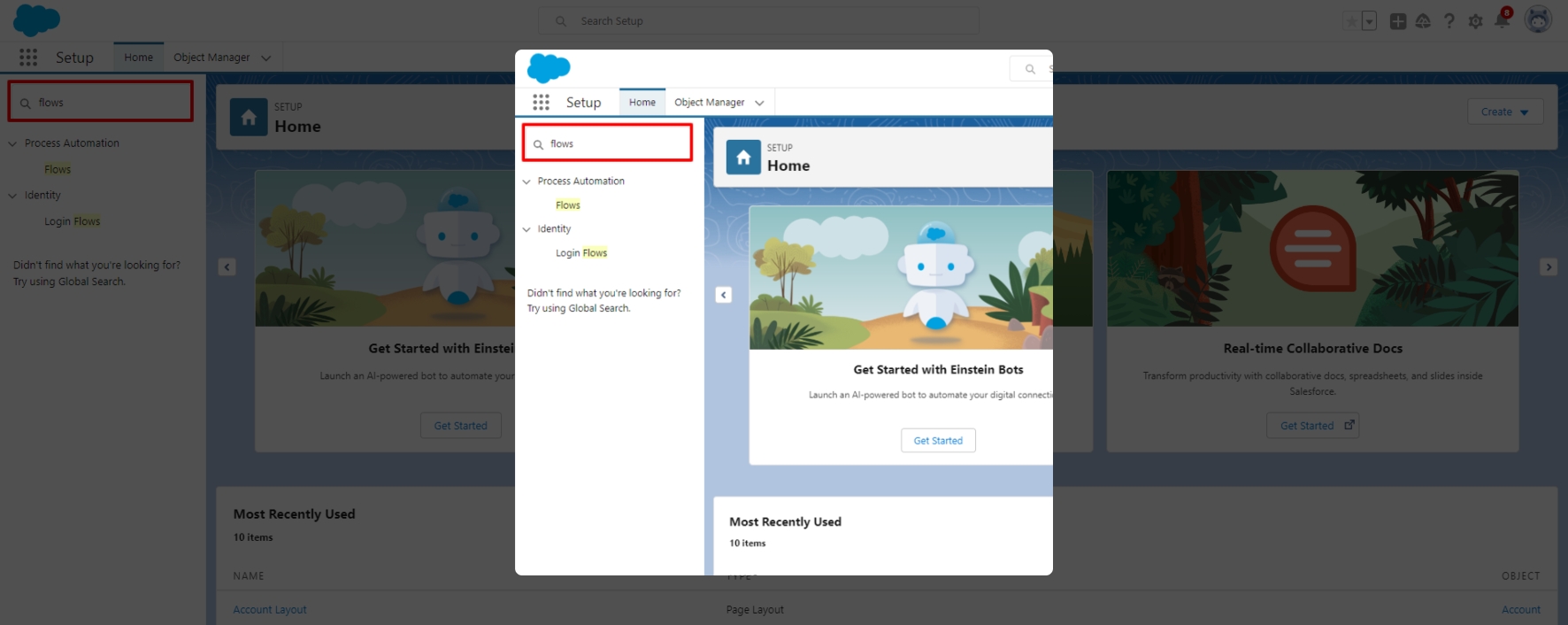This screenshot has height=625, width=1568.
Task: View notifications via the bell icon
Action: pyautogui.click(x=1502, y=21)
